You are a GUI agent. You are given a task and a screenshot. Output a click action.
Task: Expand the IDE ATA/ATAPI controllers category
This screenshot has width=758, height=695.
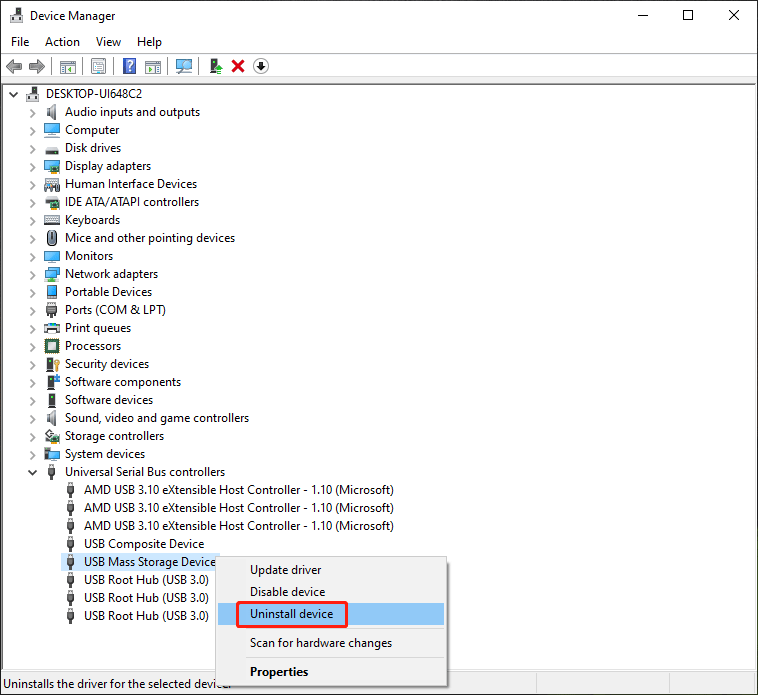click(32, 203)
